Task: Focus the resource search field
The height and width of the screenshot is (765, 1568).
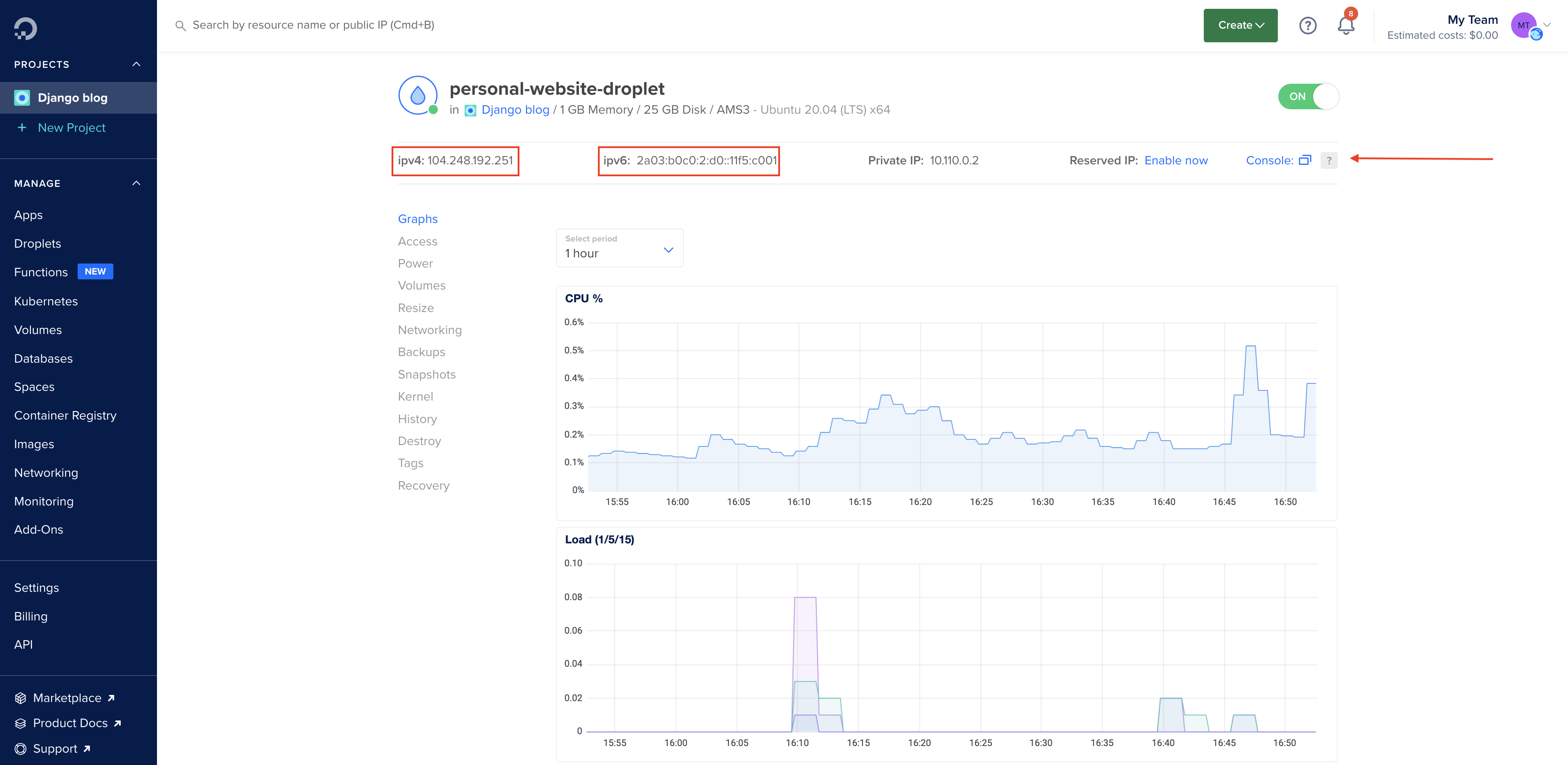Action: (x=313, y=25)
